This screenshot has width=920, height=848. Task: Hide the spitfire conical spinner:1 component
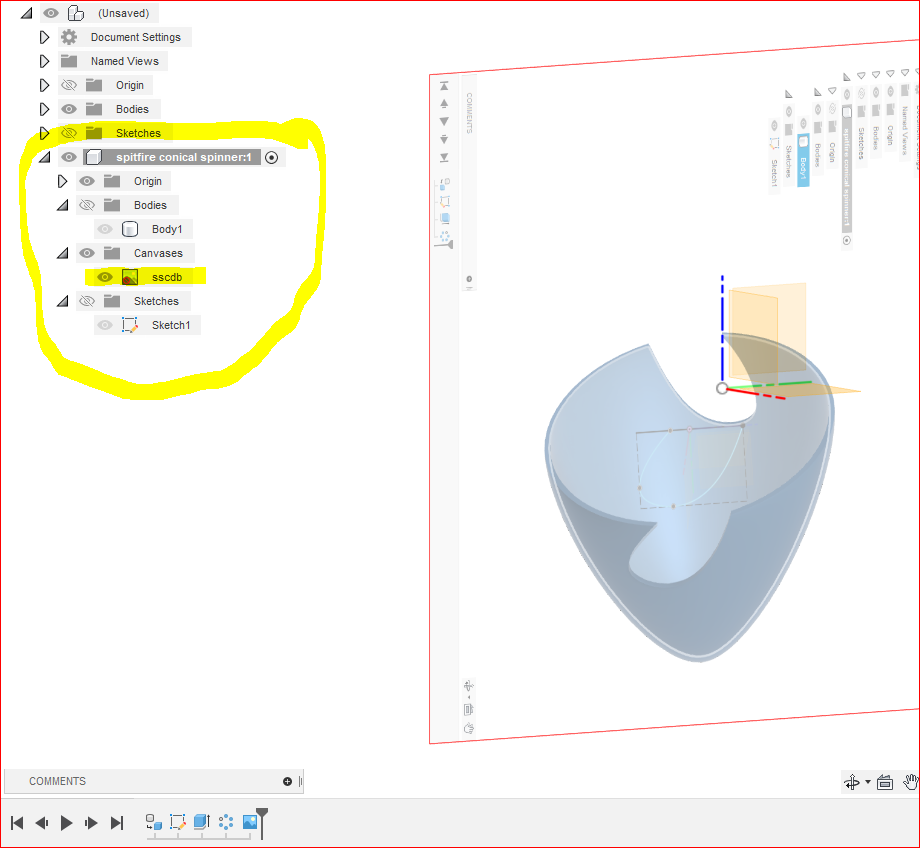pos(69,157)
